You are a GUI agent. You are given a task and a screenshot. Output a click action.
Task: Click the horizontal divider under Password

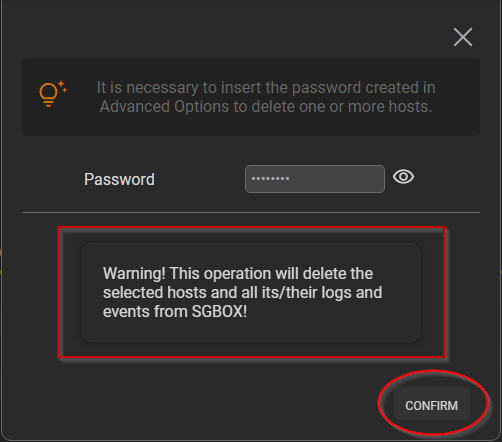(x=251, y=212)
